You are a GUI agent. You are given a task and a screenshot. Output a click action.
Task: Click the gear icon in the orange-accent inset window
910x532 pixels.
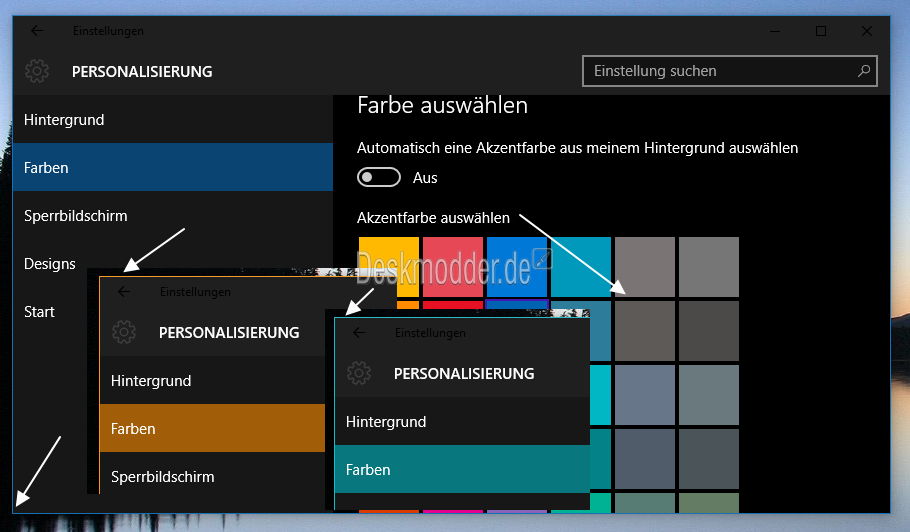pos(124,332)
